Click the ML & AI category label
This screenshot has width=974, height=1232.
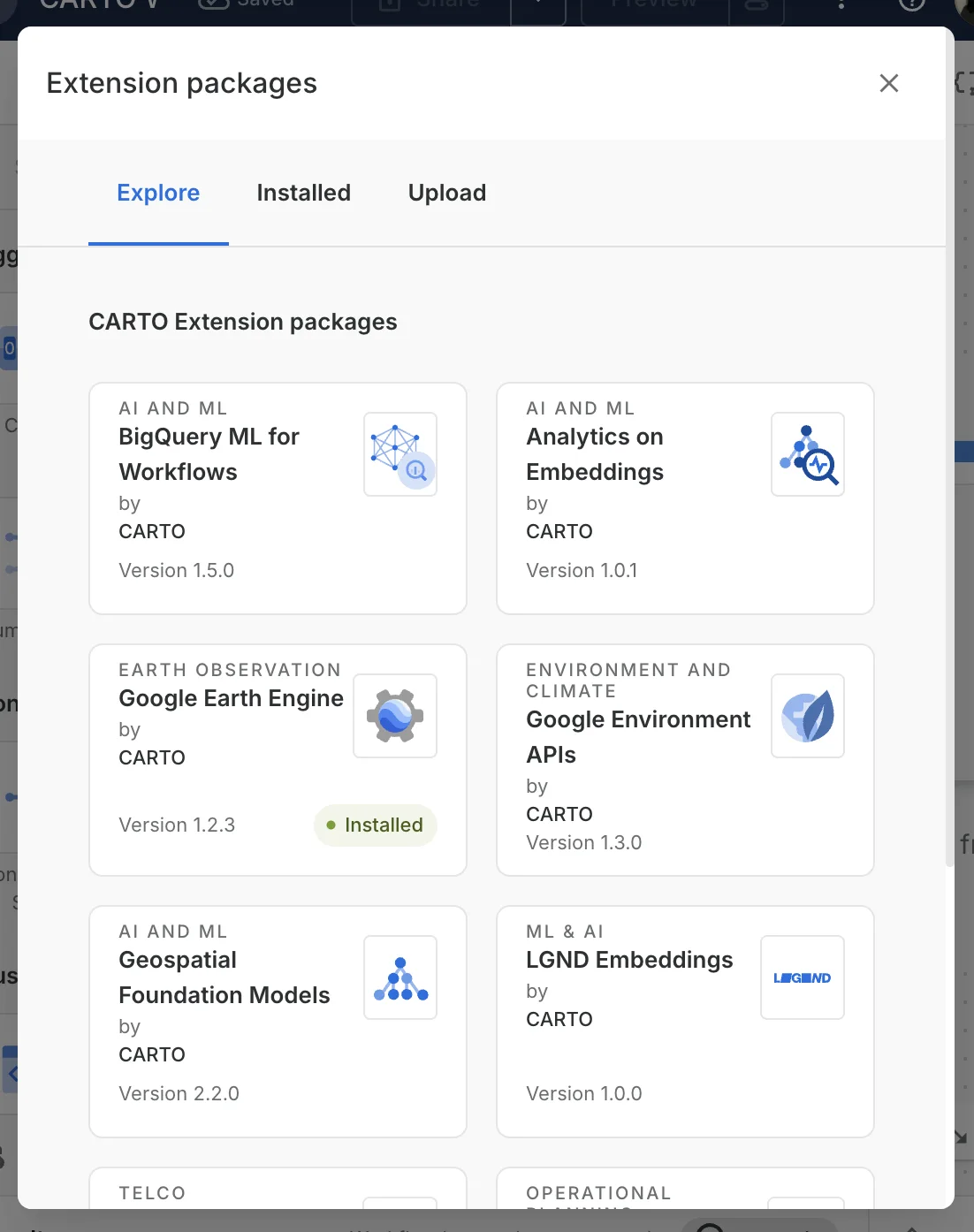[565, 932]
